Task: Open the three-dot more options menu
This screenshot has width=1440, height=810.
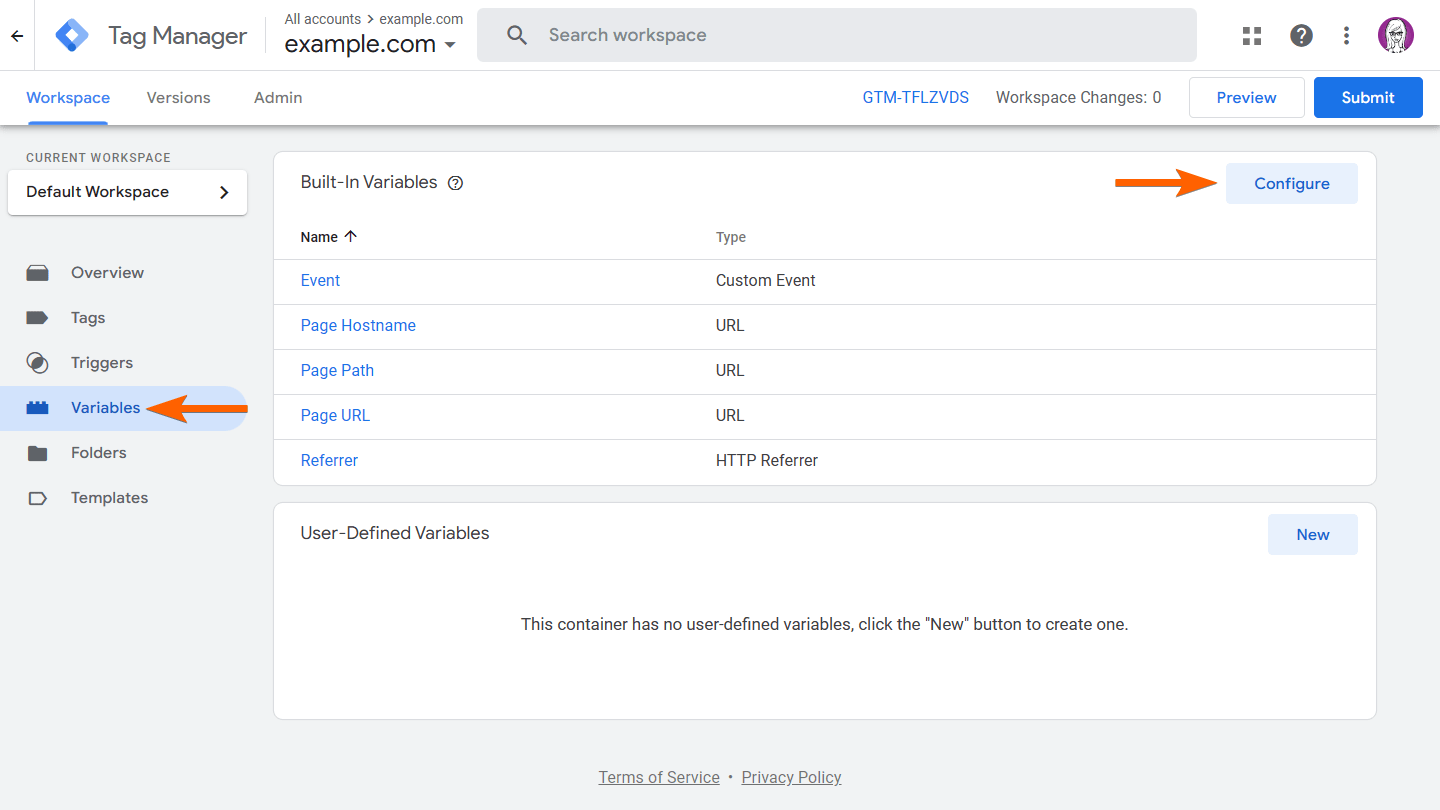Action: tap(1346, 36)
